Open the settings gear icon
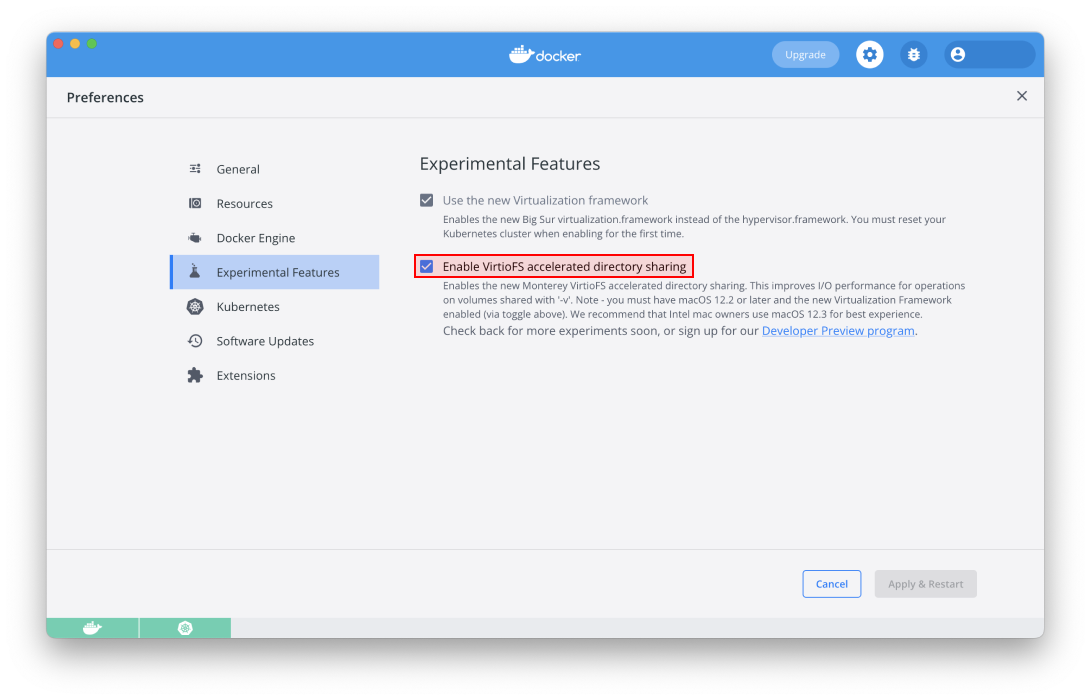Image resolution: width=1090 pixels, height=700 pixels. pyautogui.click(x=869, y=54)
